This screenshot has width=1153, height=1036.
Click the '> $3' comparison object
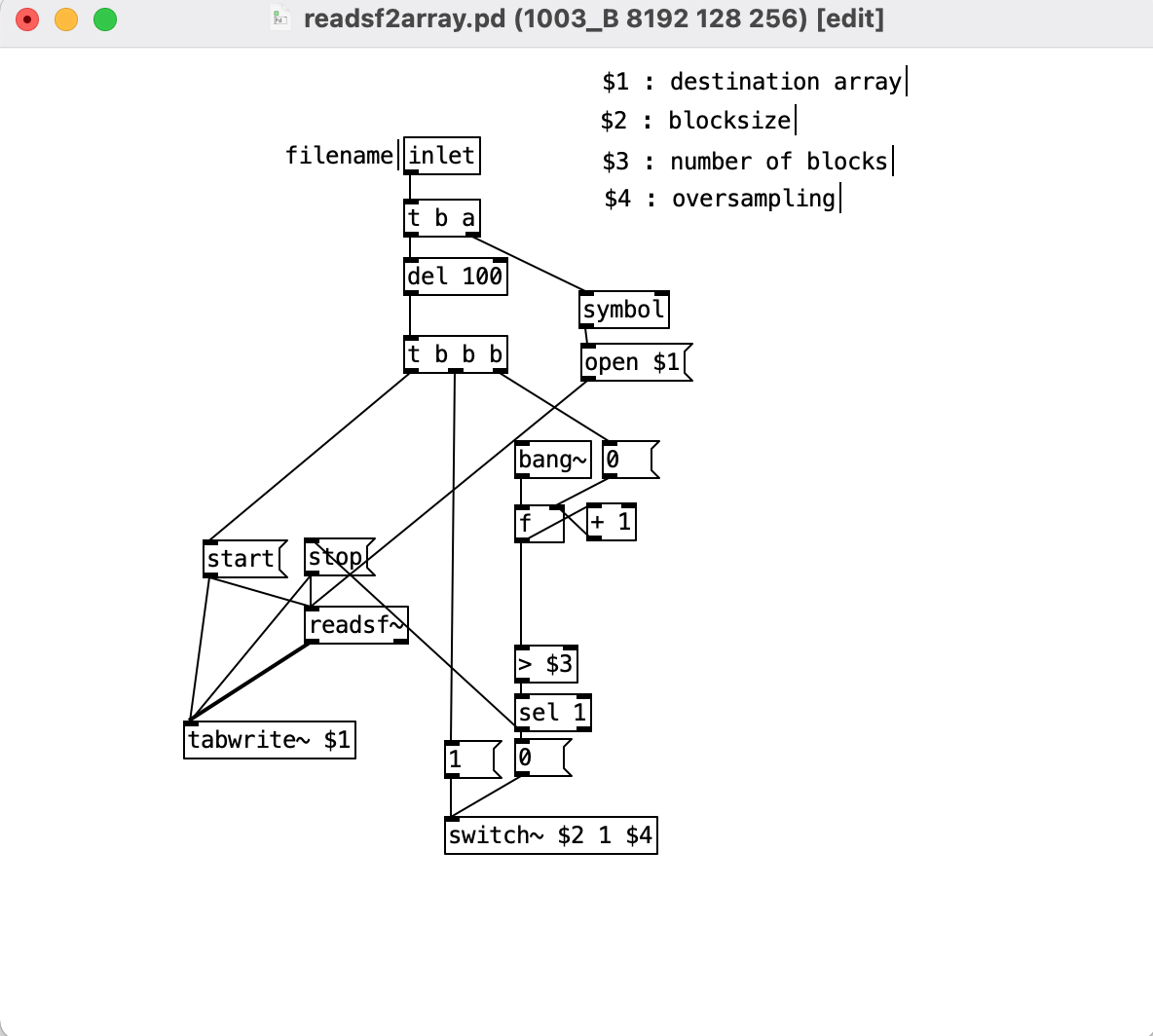coord(545,665)
